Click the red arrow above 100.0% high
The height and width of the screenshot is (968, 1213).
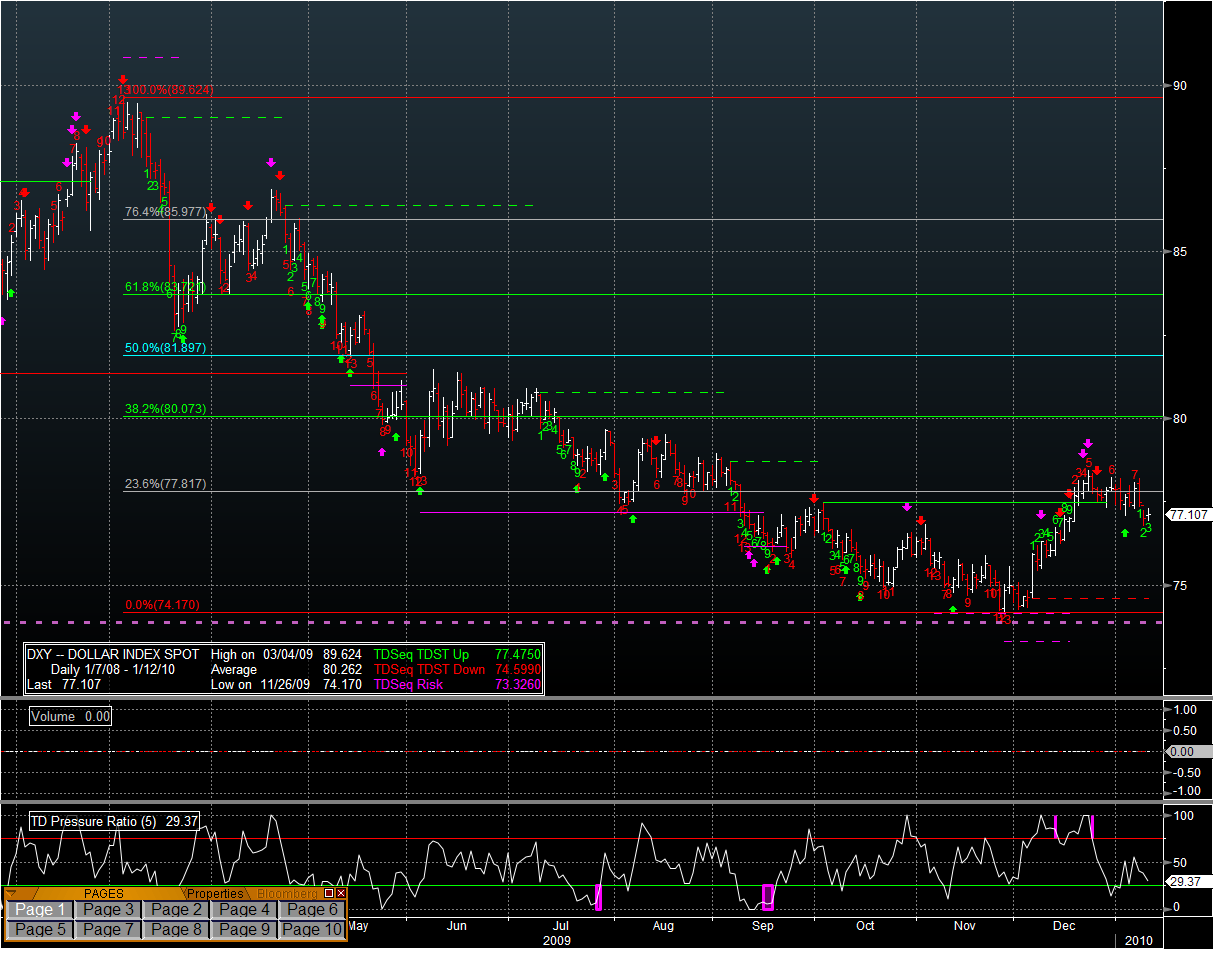pos(122,80)
